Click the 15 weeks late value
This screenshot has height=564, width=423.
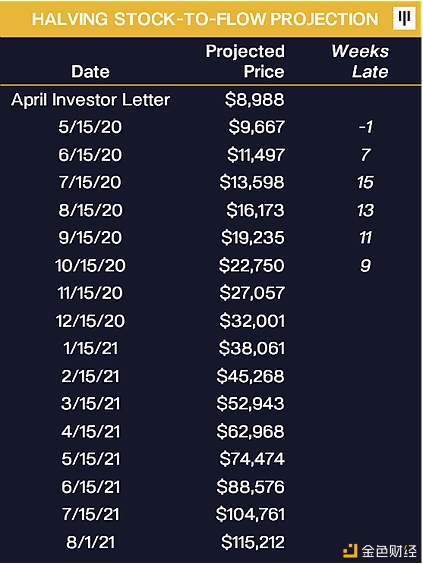365,182
